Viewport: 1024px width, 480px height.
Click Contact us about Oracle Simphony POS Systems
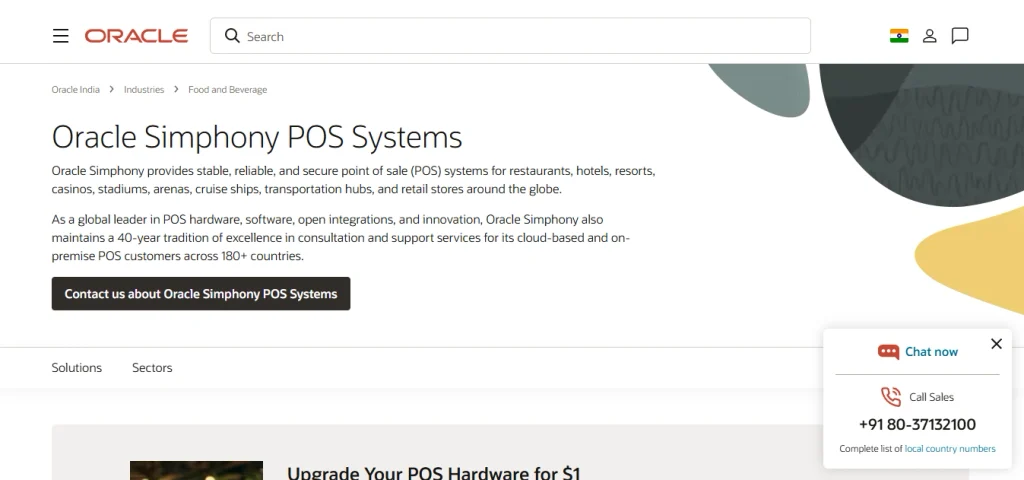(x=201, y=294)
